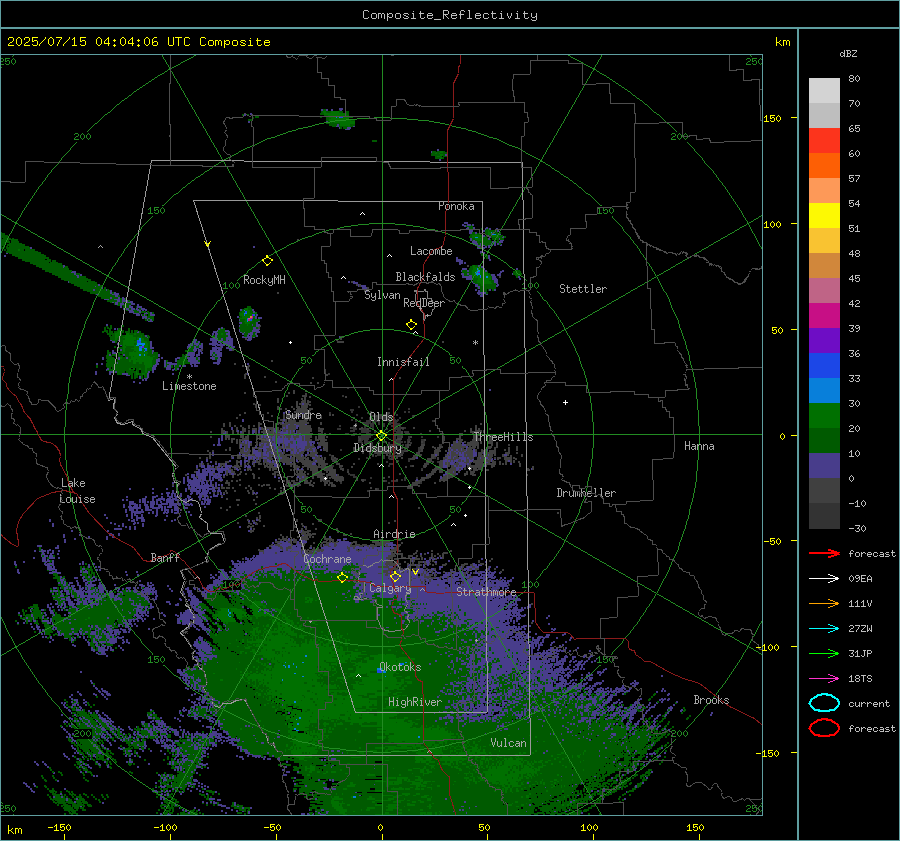Click the yellow diamond marker above Calgary label
900x841 pixels.
coord(395,576)
